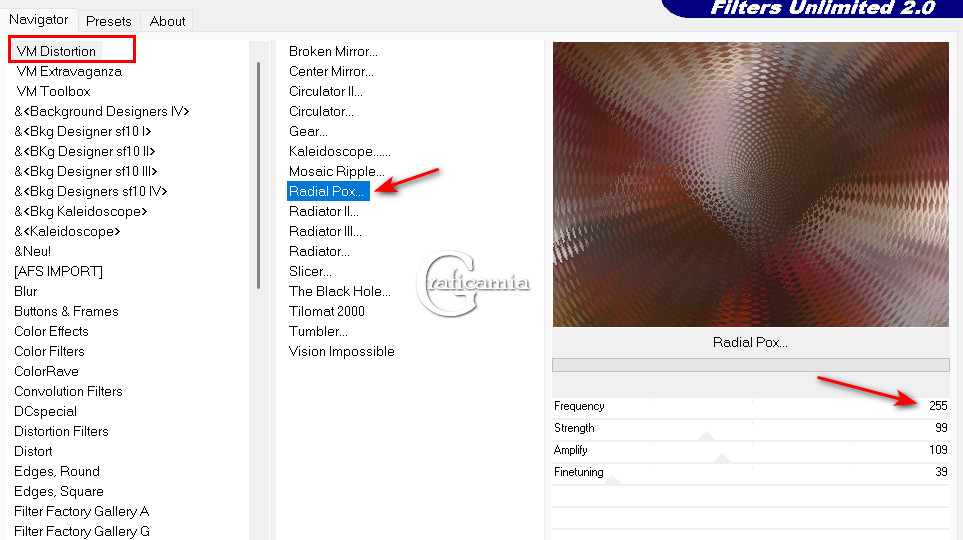Select the VM Toolbox category
This screenshot has height=540, width=963.
point(53,91)
